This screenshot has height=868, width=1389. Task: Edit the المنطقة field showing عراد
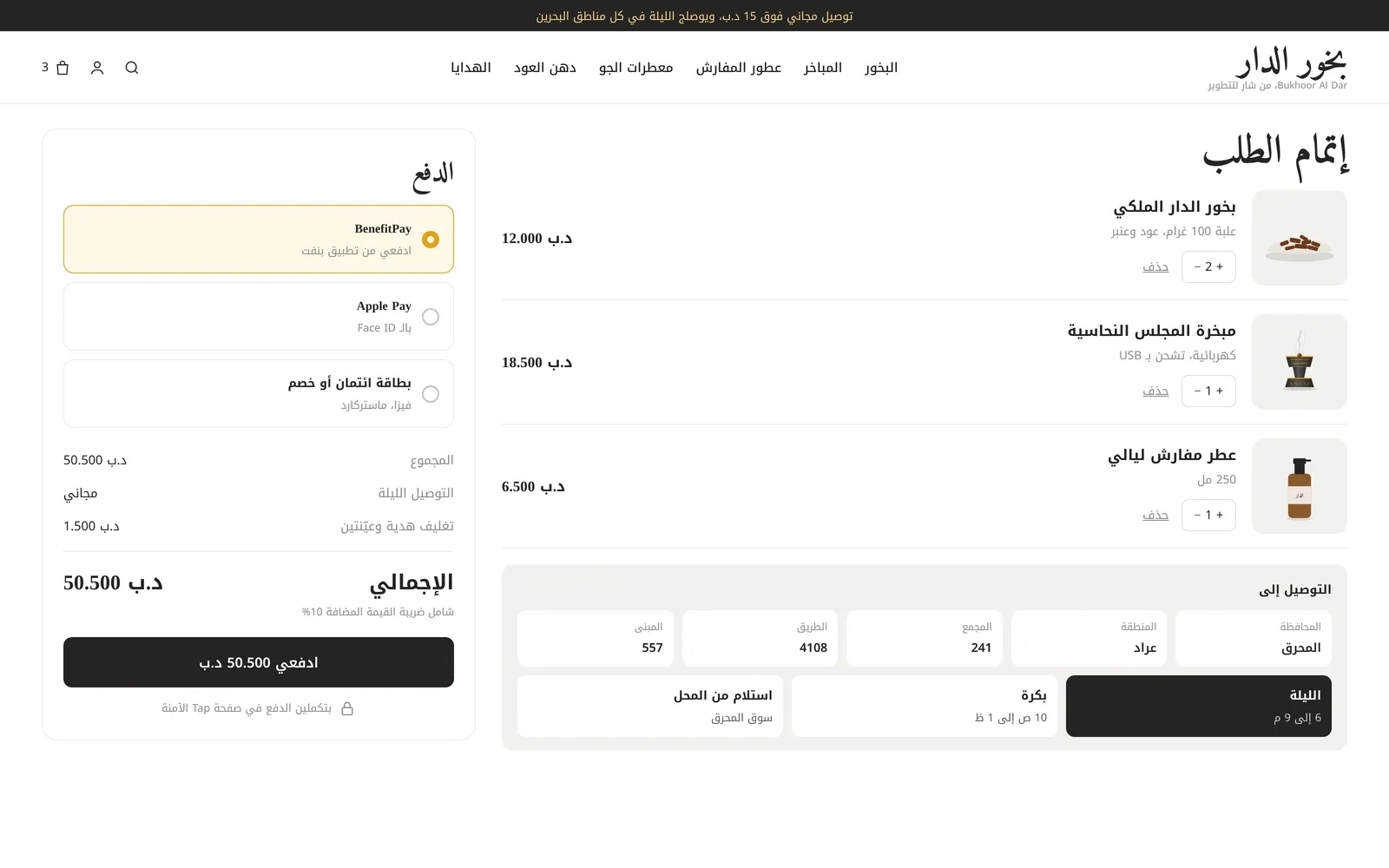coord(1089,639)
